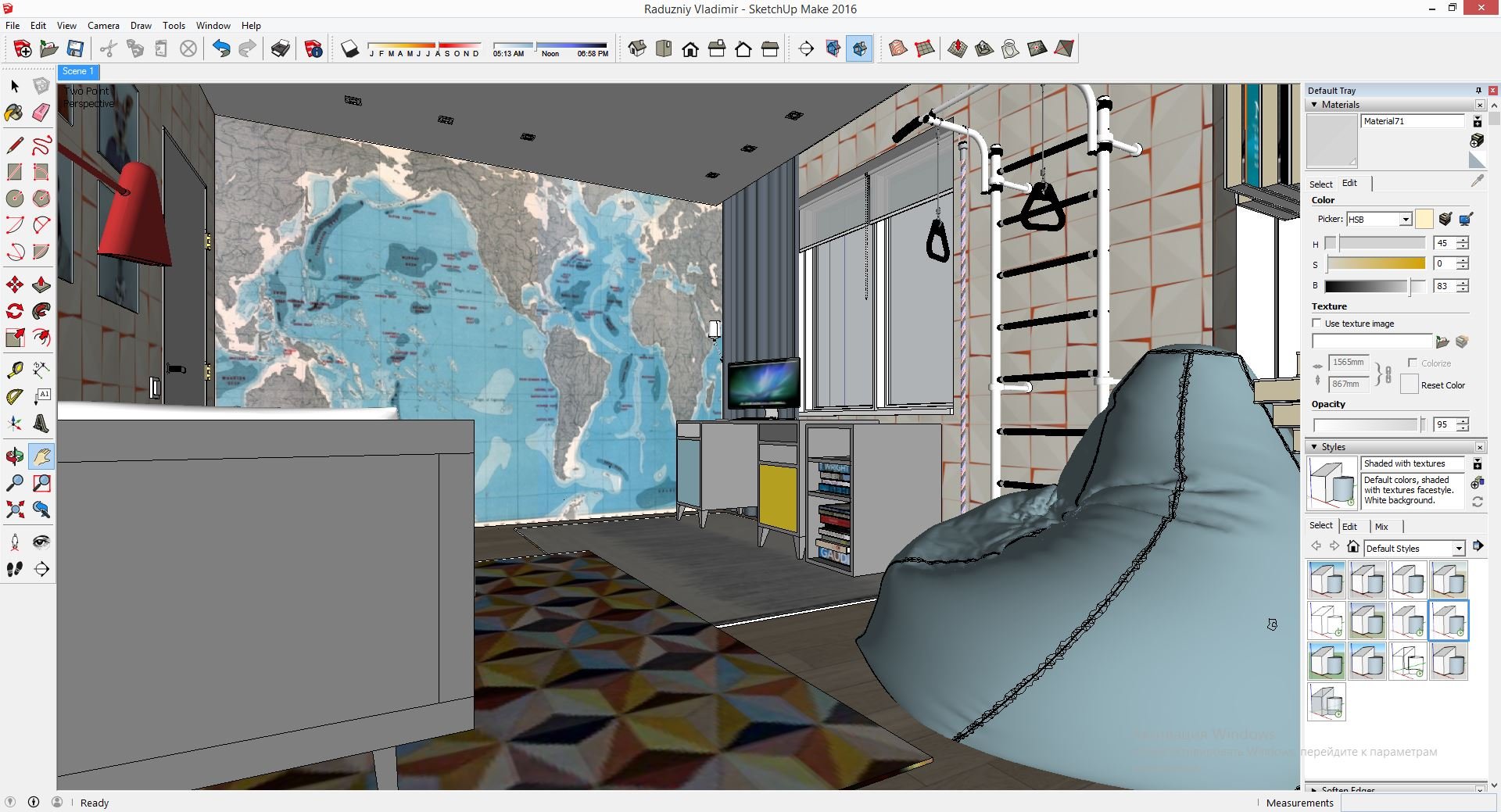The width and height of the screenshot is (1501, 812).
Task: Collapse the Materials panel section
Action: [1315, 105]
